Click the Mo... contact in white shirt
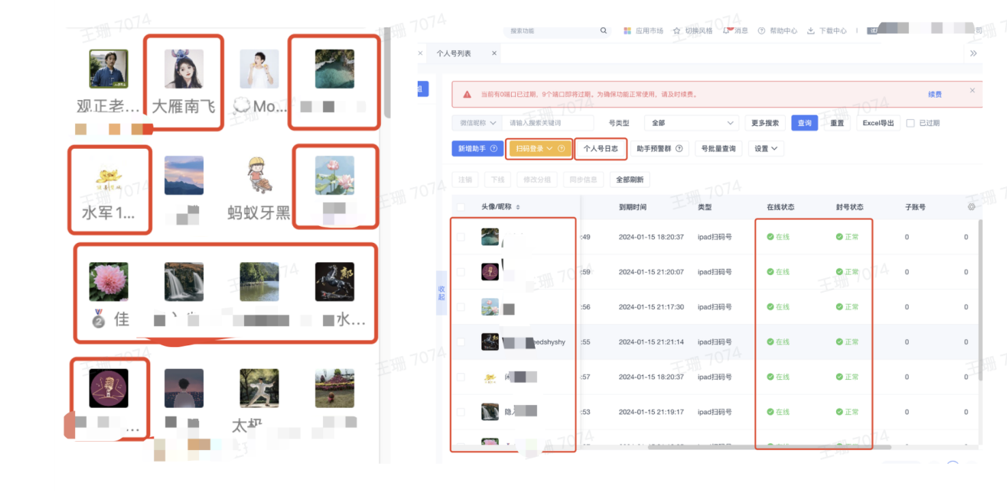 click(x=259, y=69)
